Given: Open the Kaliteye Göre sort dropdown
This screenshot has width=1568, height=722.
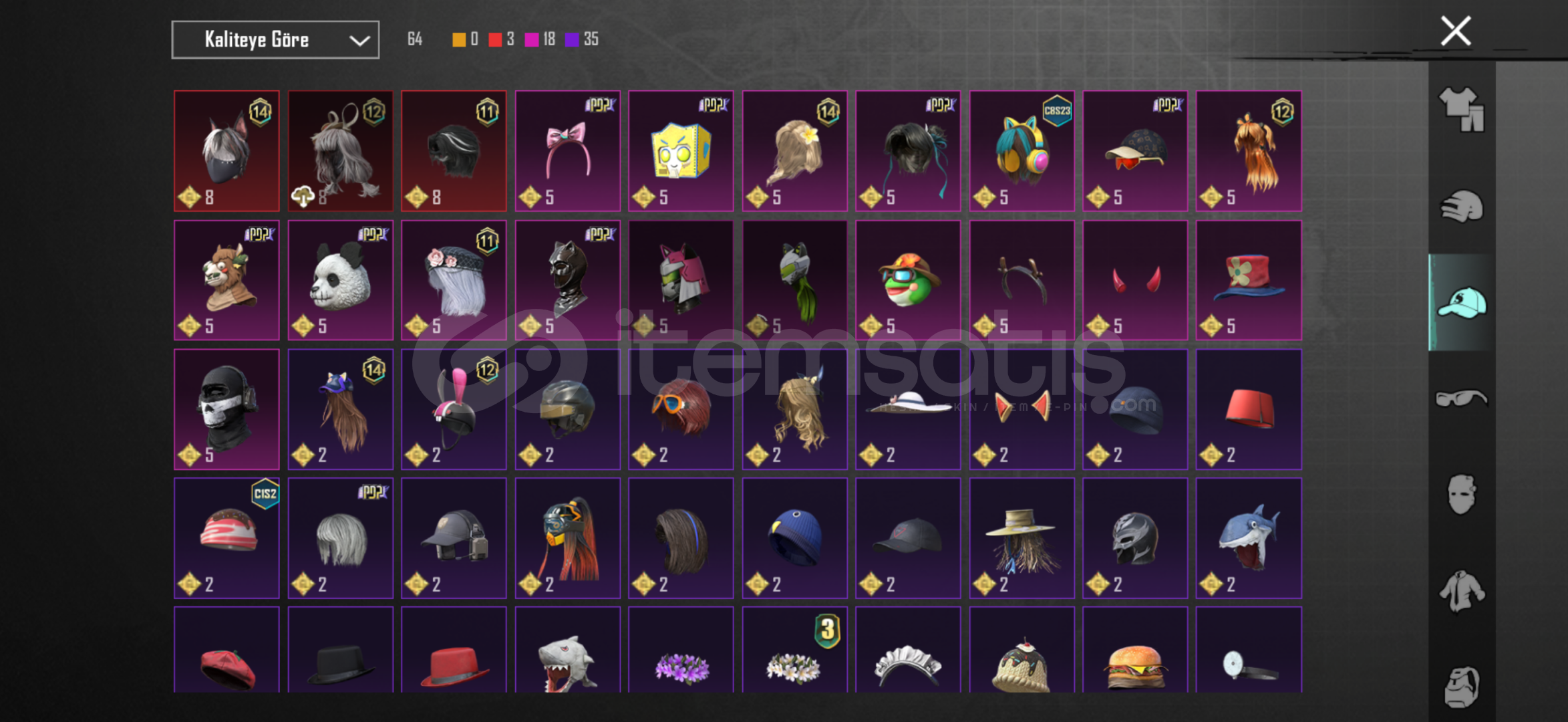Looking at the screenshot, I should (275, 40).
